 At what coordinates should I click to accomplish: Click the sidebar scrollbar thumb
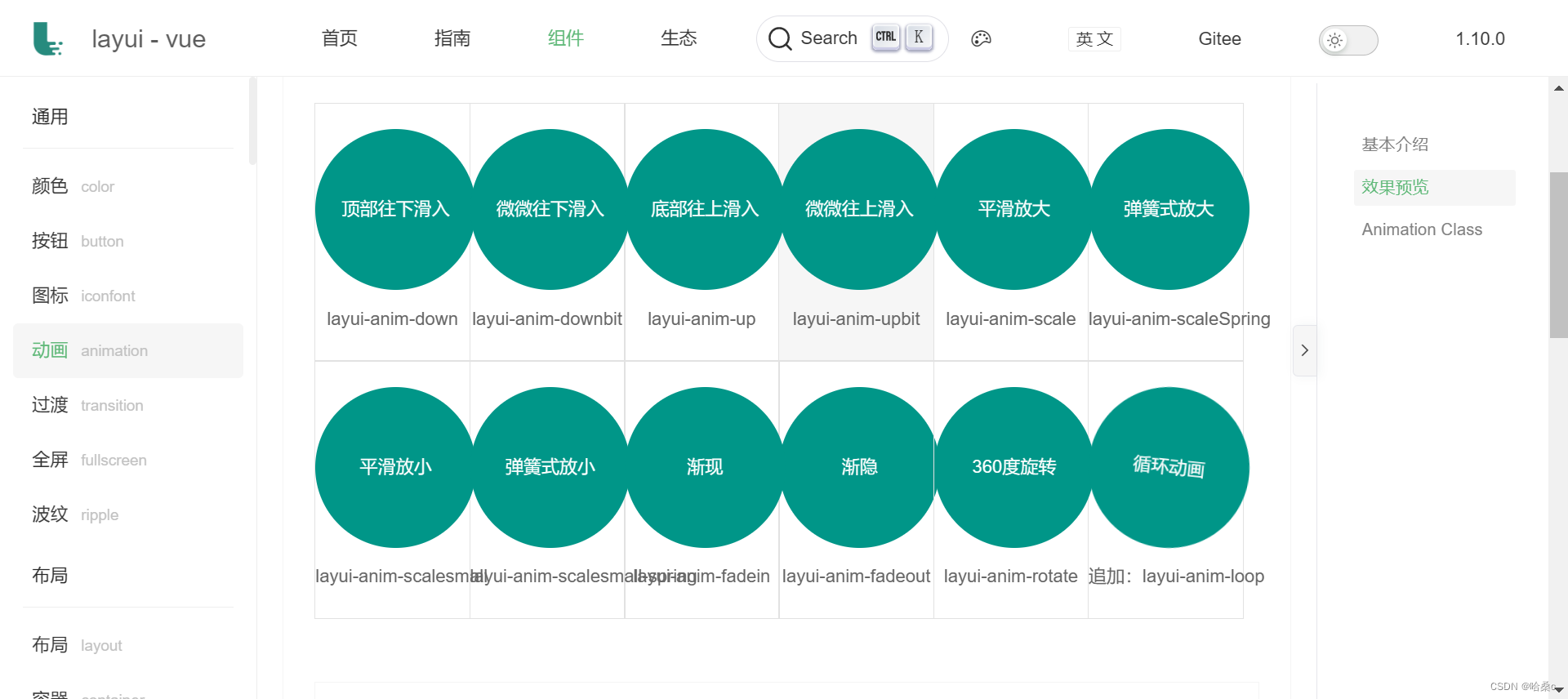252,122
